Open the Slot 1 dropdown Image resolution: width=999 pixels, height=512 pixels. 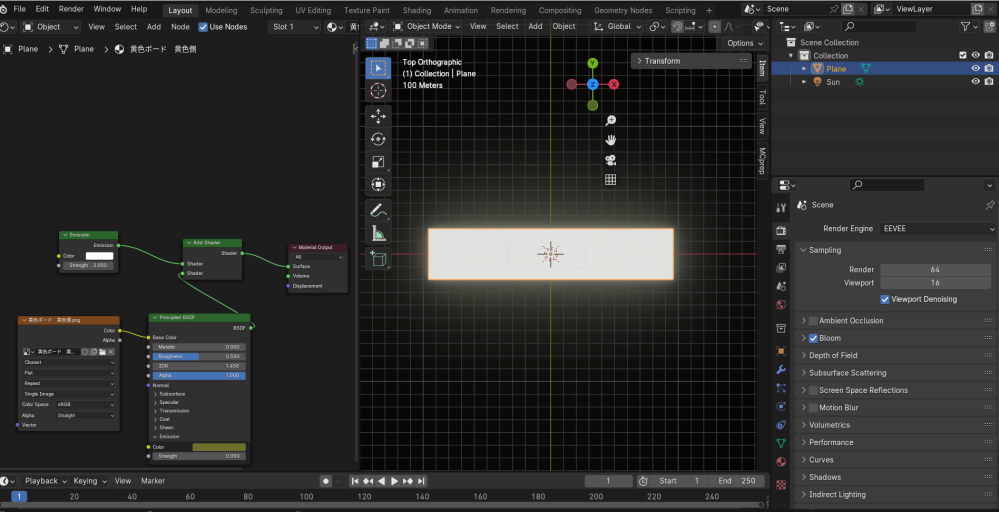click(295, 27)
